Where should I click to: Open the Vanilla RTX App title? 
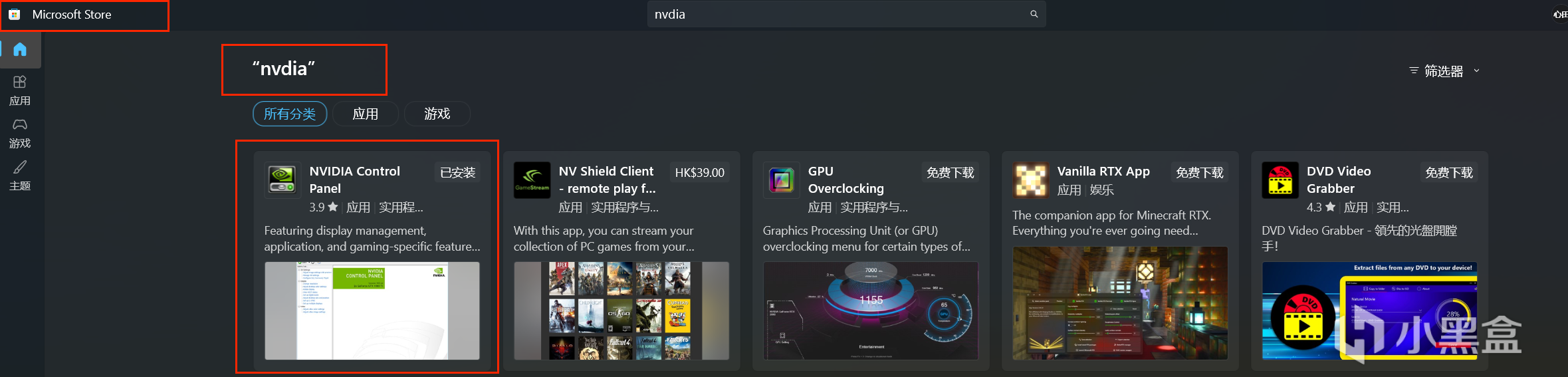1103,172
